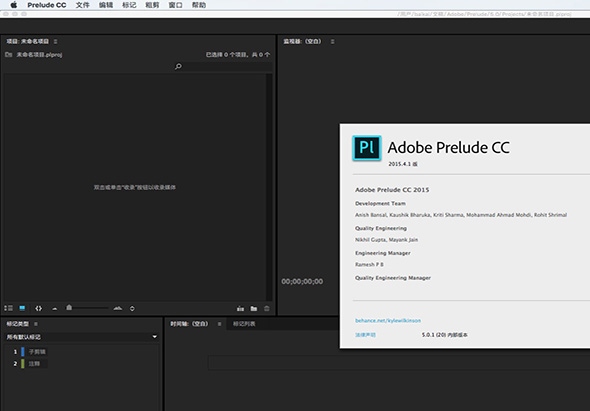Open the 编辑 (Edit) menu

pos(106,5)
